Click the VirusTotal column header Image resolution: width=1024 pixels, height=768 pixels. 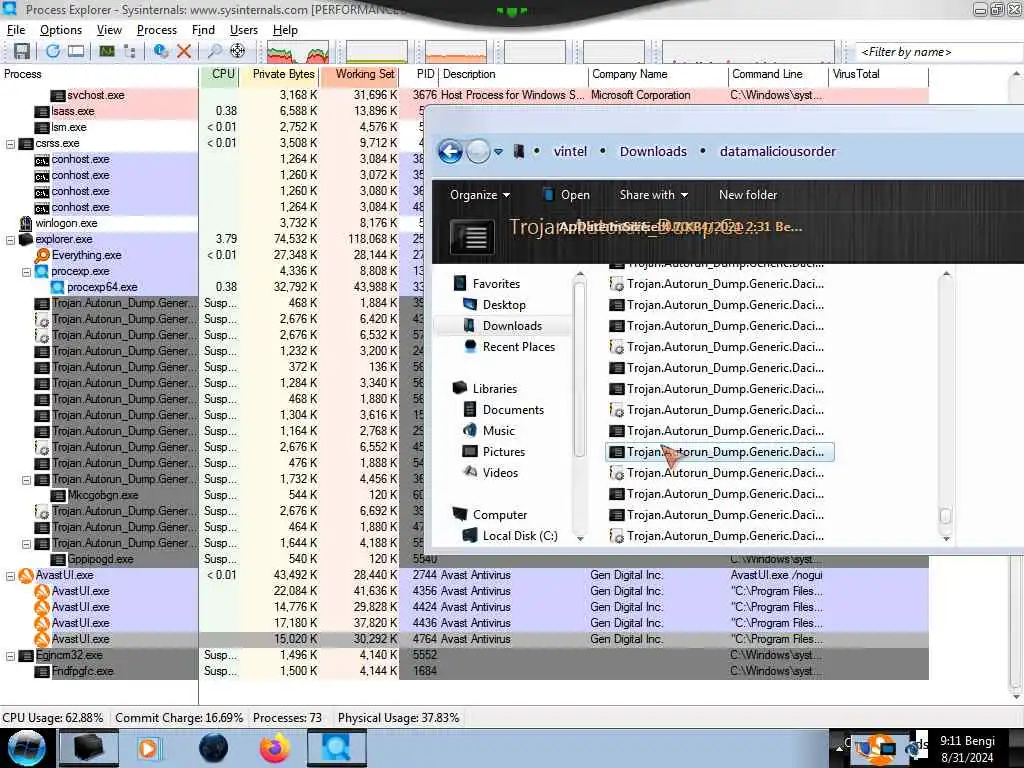point(878,74)
